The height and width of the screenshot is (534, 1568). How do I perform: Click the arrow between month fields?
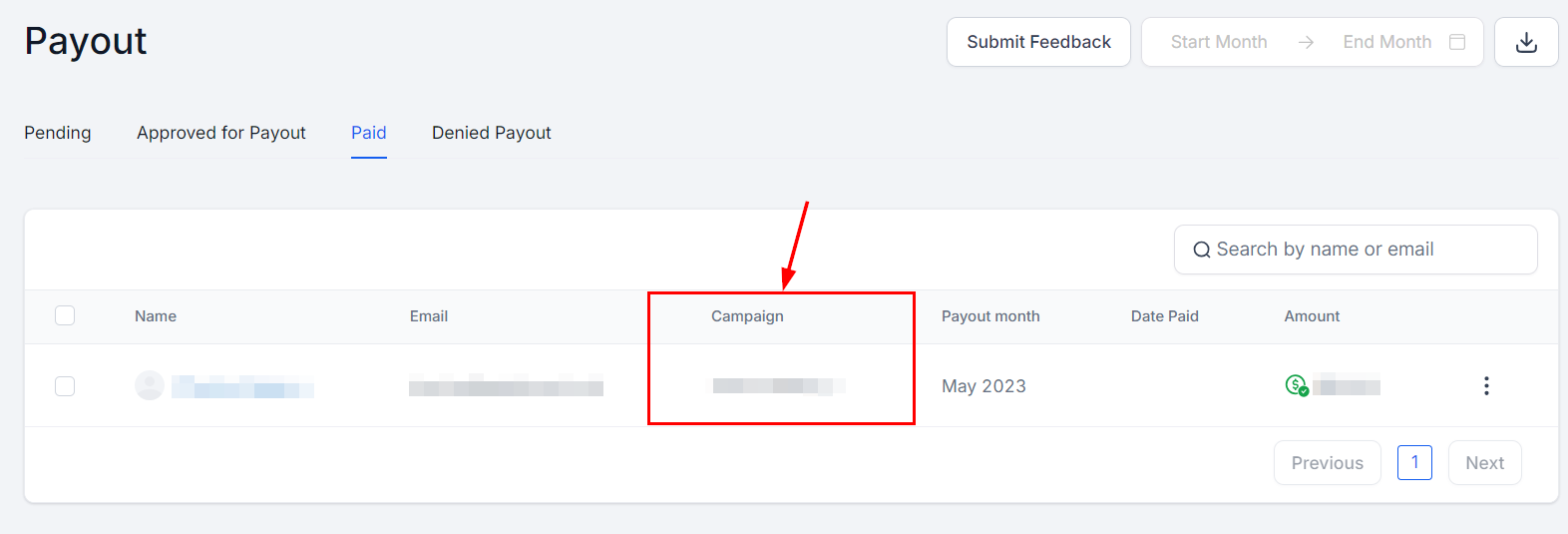tap(1306, 42)
